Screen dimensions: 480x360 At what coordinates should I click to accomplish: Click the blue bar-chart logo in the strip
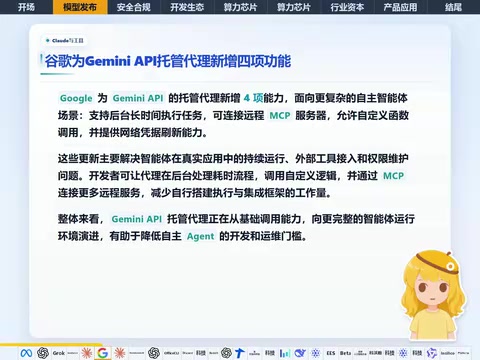285,353
